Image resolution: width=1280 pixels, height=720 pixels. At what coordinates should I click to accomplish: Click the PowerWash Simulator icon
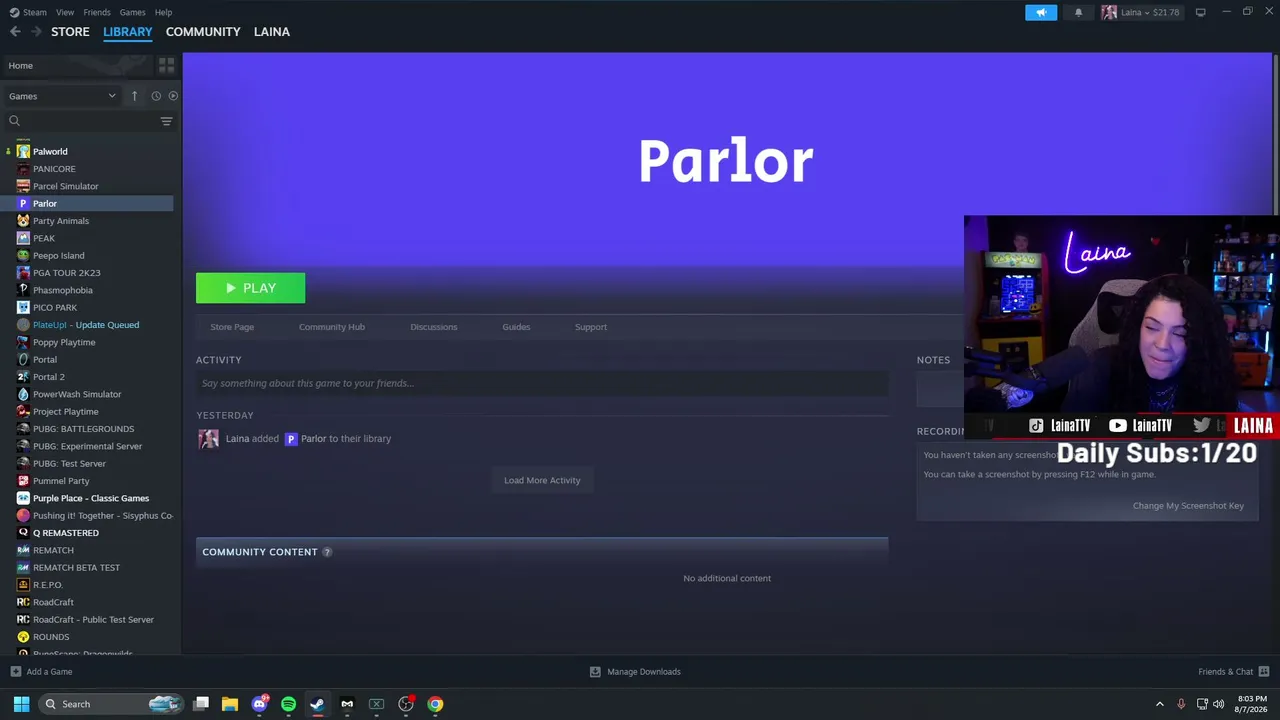23,394
